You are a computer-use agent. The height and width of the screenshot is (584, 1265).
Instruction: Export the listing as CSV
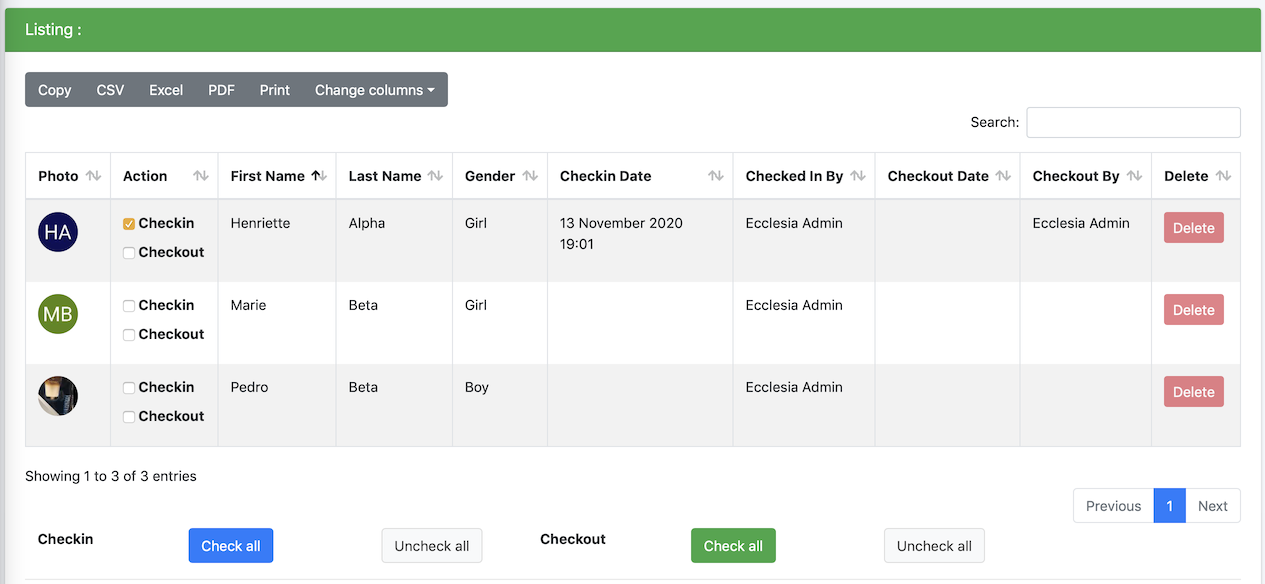point(110,90)
